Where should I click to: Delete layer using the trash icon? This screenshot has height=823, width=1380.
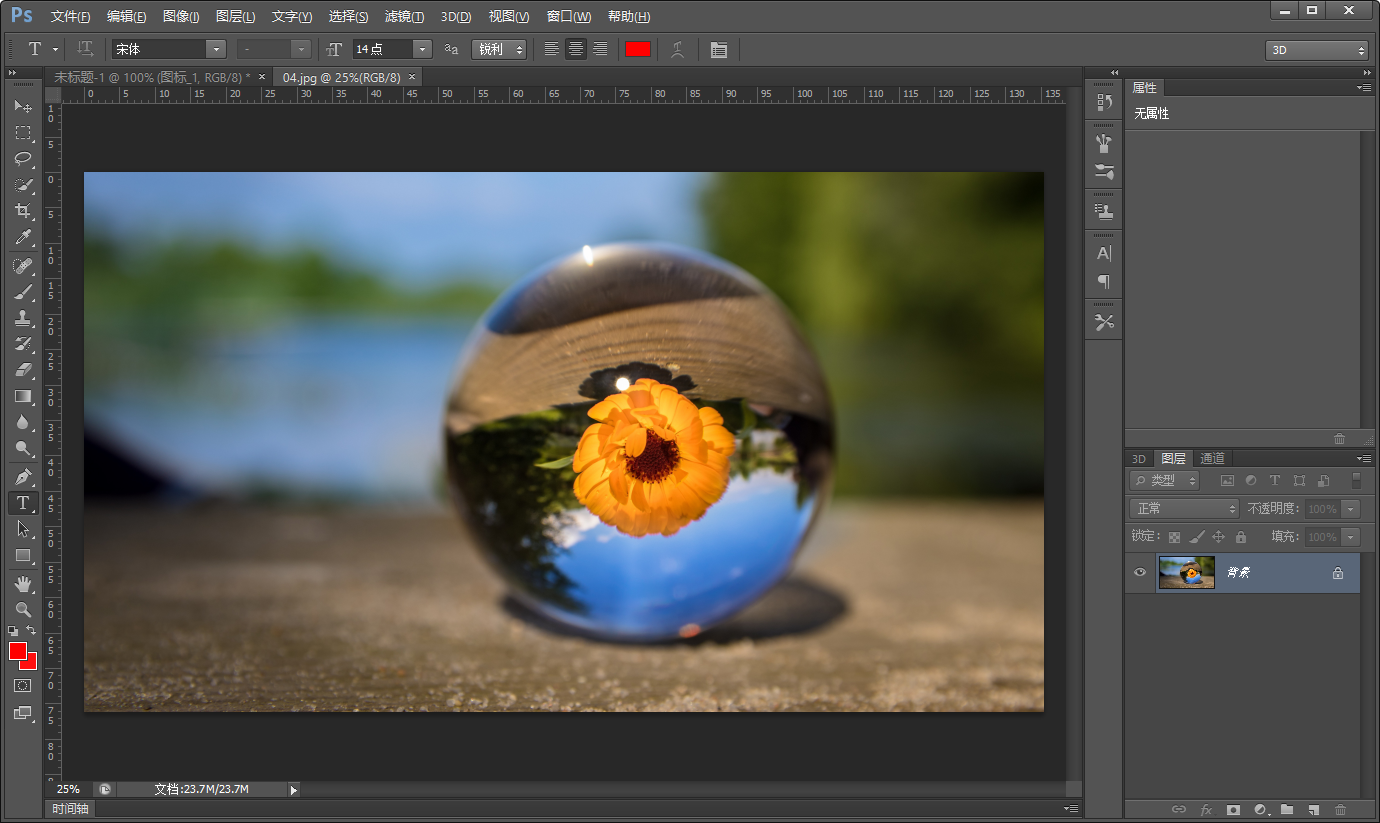click(x=1340, y=809)
